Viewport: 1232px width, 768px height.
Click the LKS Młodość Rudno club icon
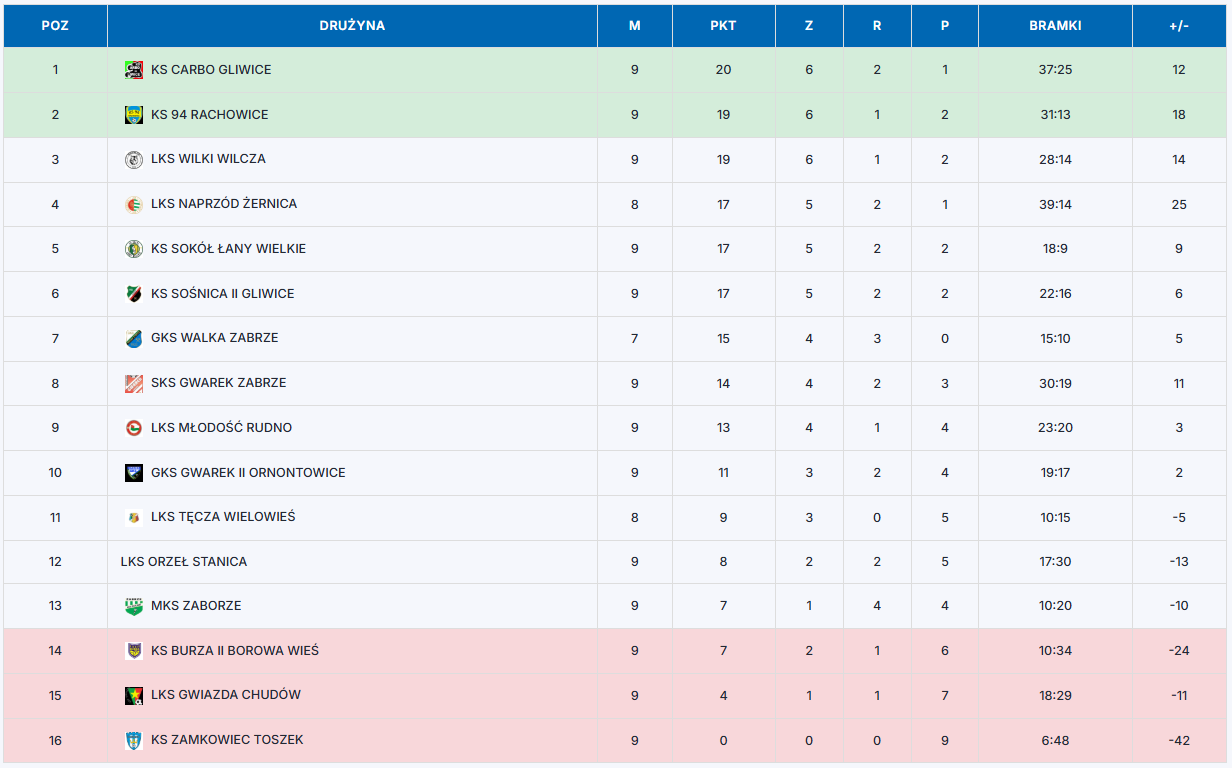pyautogui.click(x=134, y=428)
